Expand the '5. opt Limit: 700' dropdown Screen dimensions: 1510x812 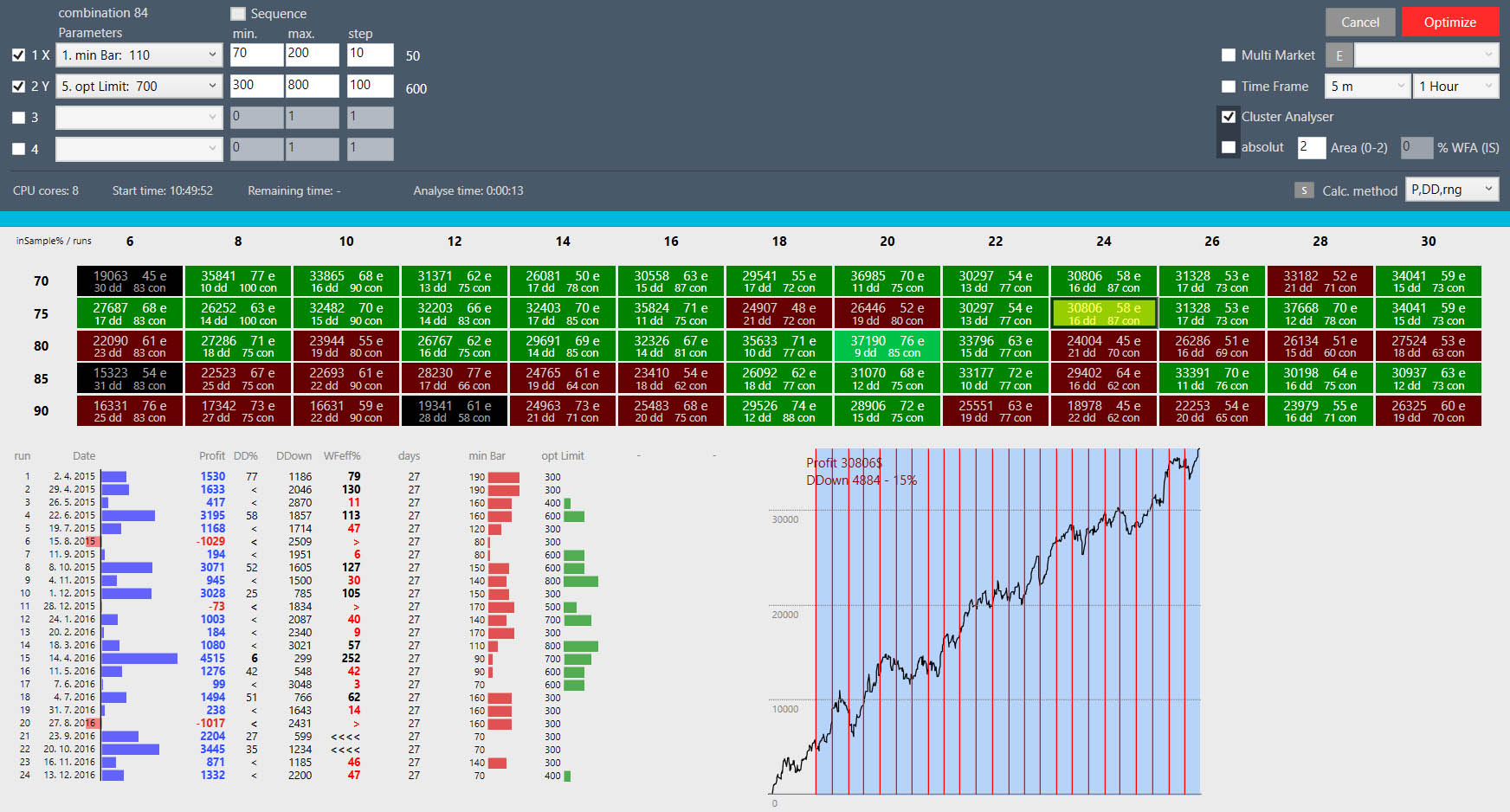139,87
